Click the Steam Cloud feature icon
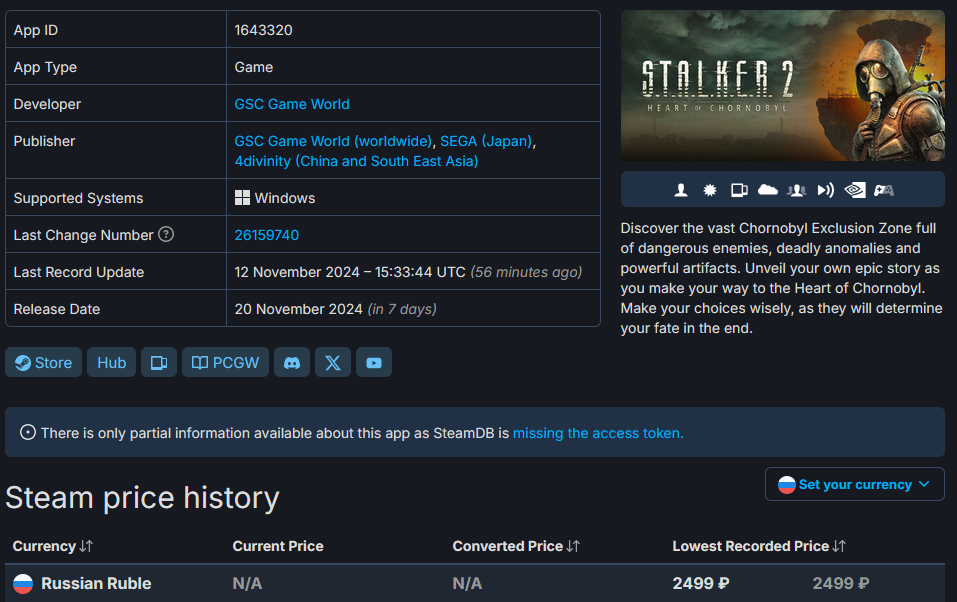 [x=768, y=190]
